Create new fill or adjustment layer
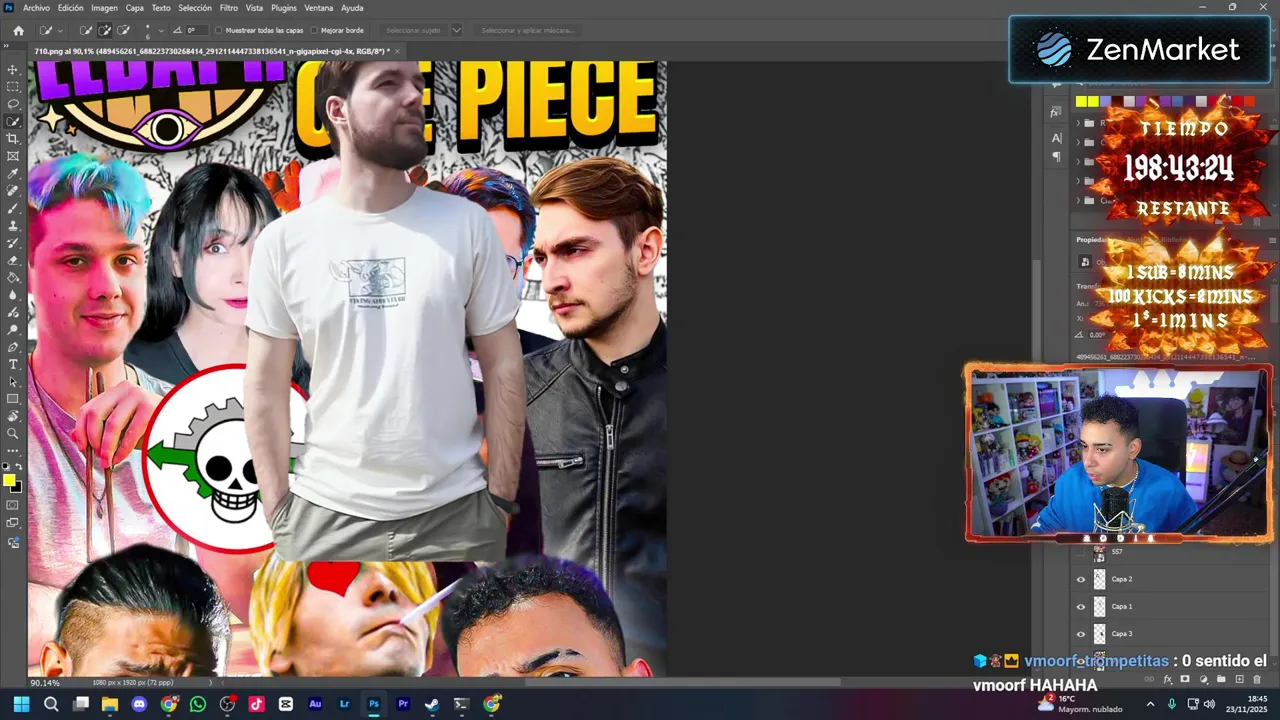The width and height of the screenshot is (1280, 720). (x=1203, y=679)
